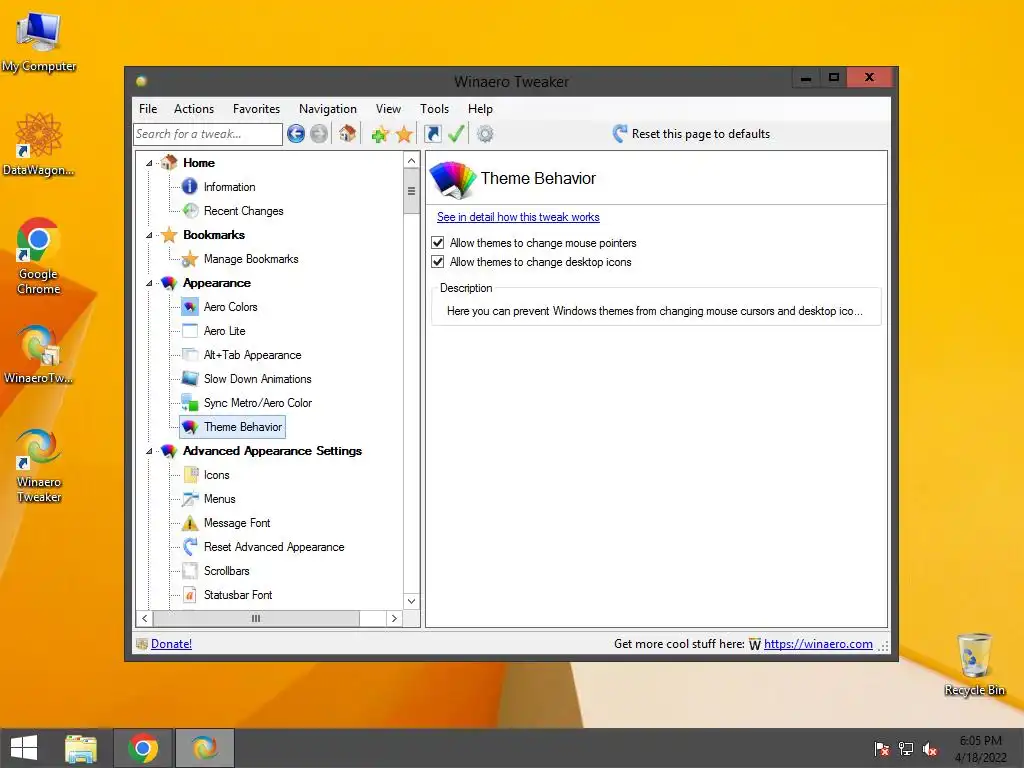Collapse the Home tree node
The height and width of the screenshot is (768, 1024).
pos(149,163)
